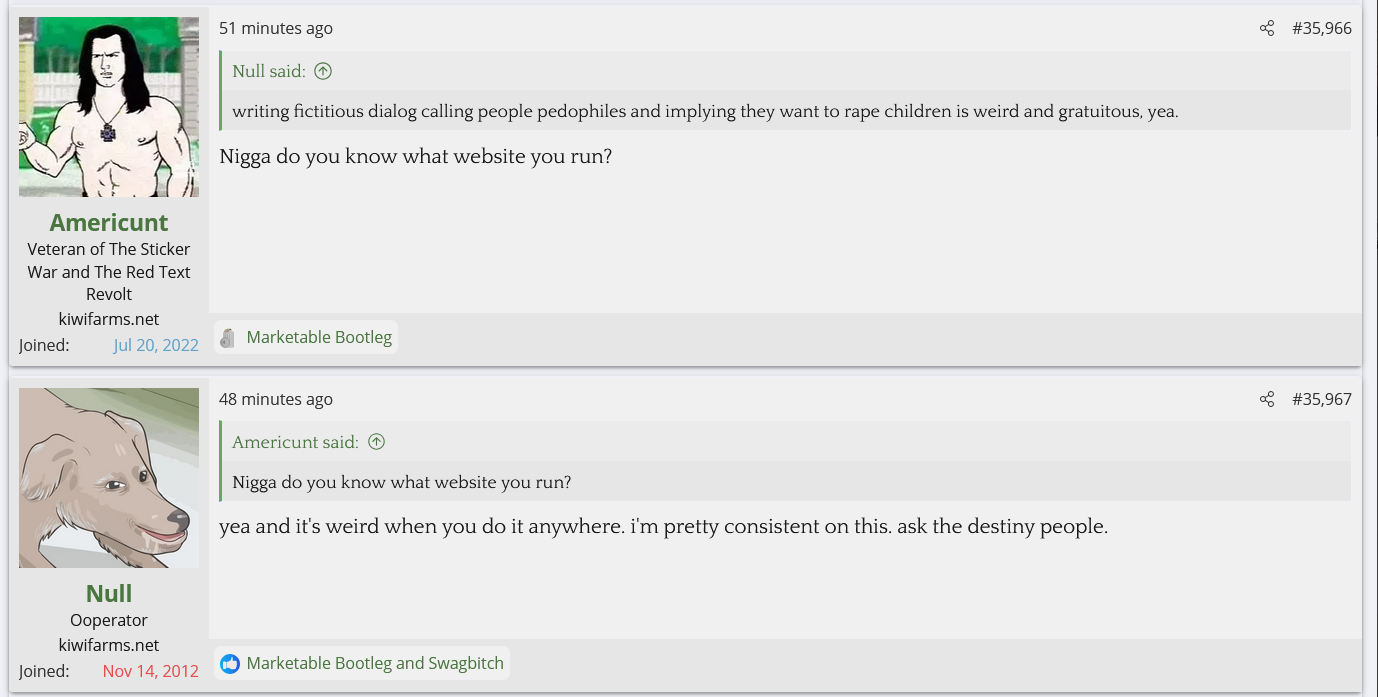Screen dimensions: 1378x697
Task: View the "Marketable Bootleg" reaction list on post #35,966
Action: coord(319,337)
